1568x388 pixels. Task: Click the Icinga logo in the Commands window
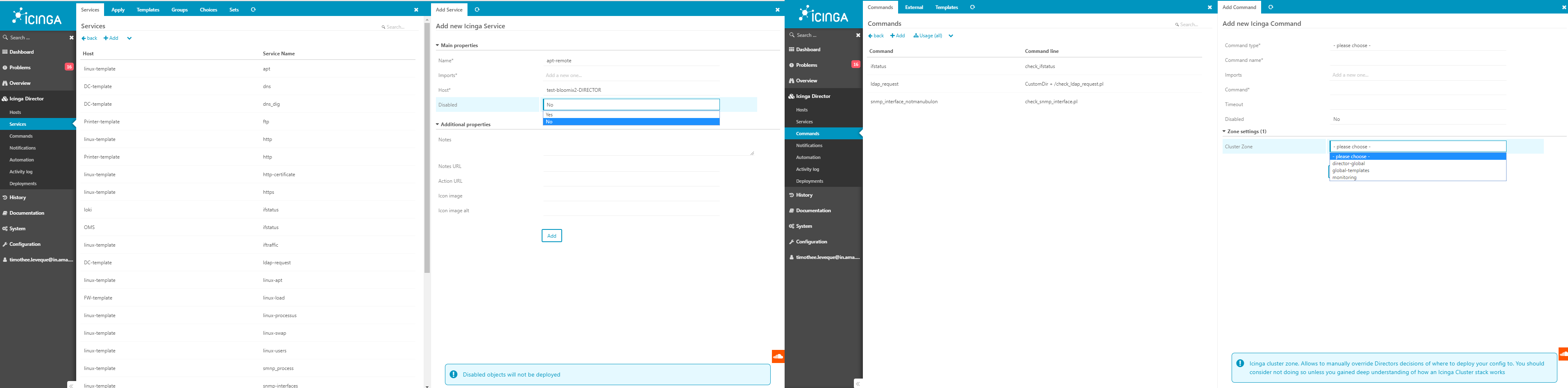point(824,14)
